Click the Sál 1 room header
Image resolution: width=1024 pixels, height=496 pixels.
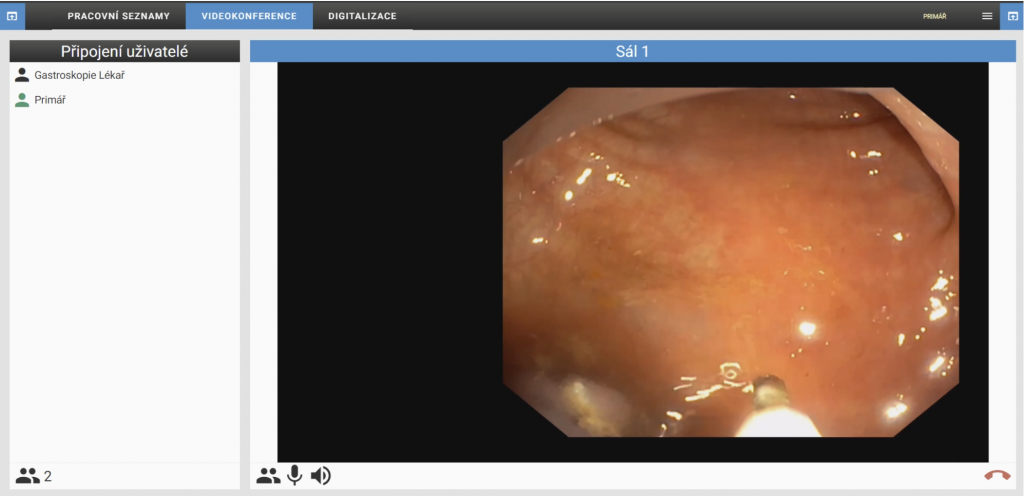(632, 52)
